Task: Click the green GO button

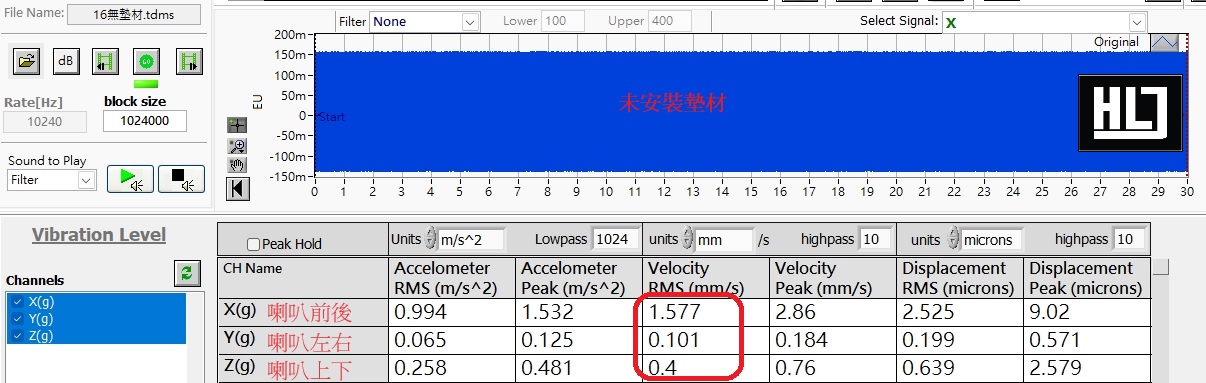Action: [146, 61]
